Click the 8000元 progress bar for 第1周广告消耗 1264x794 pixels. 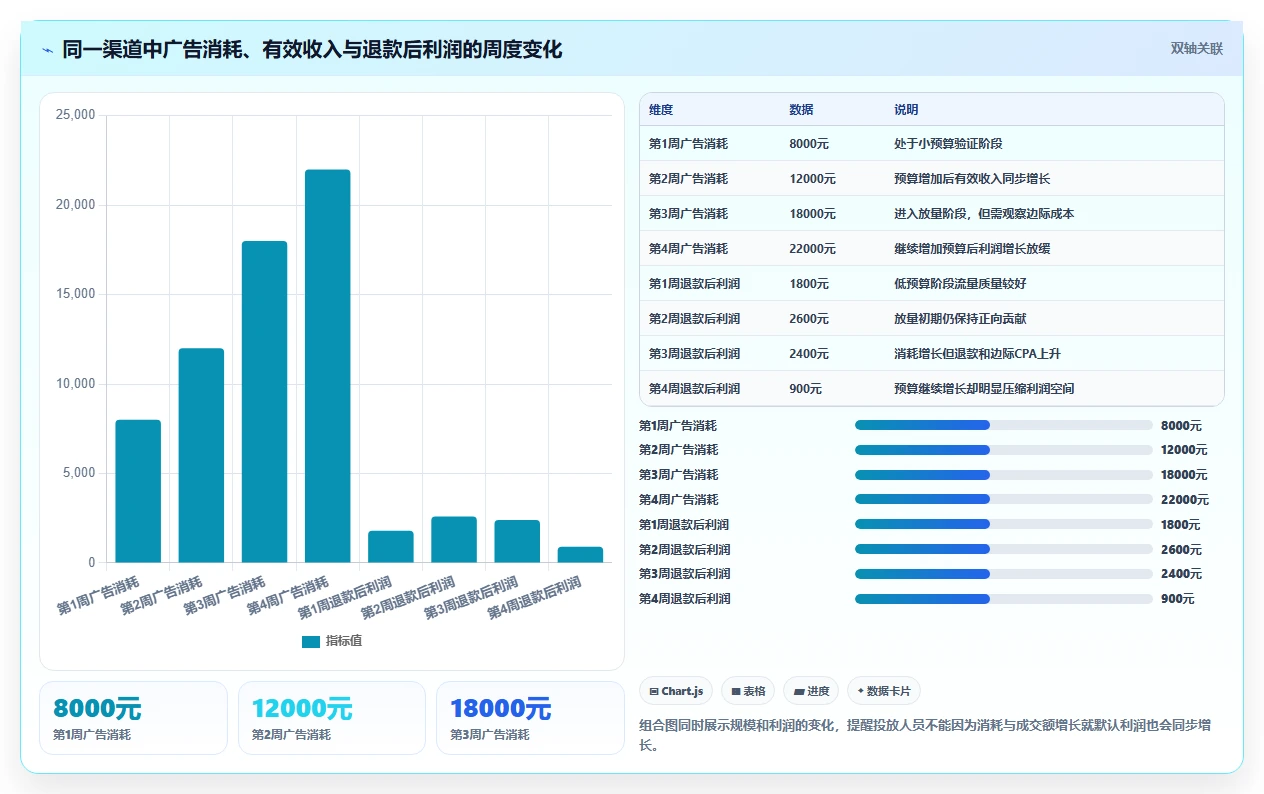[x=1004, y=425]
